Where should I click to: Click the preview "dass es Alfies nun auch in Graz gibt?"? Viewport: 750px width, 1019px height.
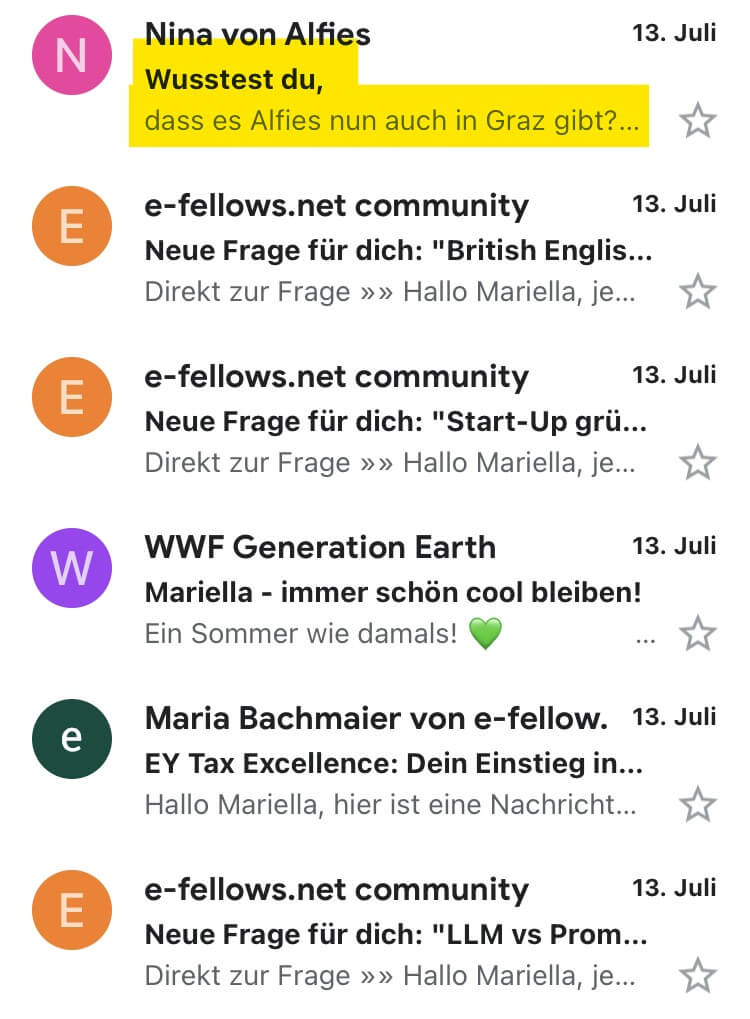391,122
